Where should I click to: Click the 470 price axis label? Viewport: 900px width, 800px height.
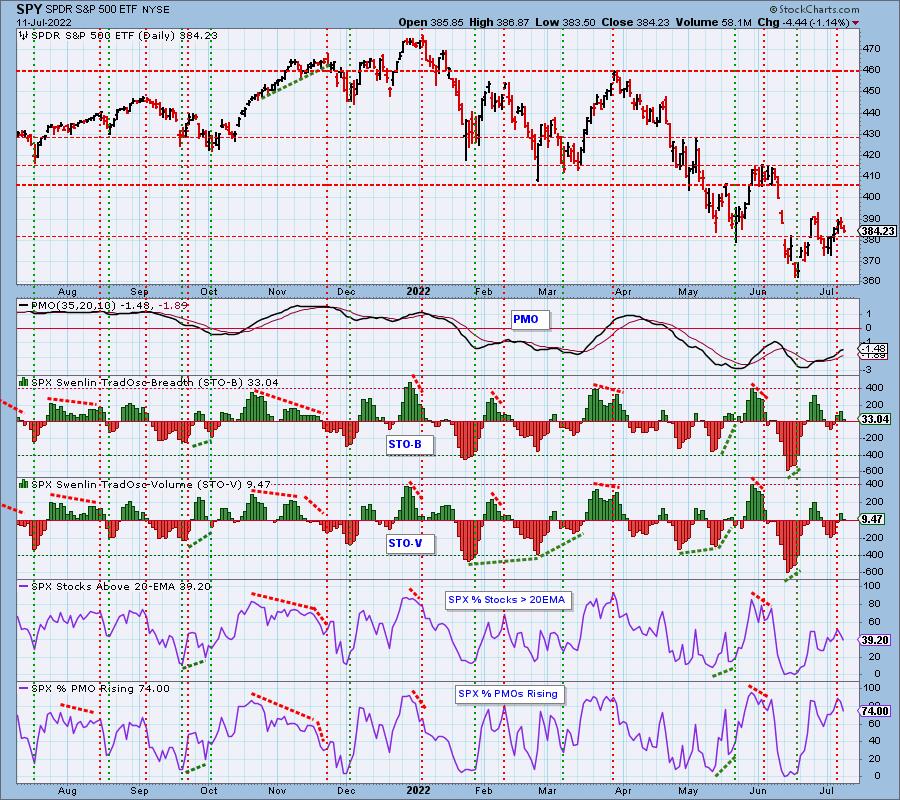pyautogui.click(x=872, y=49)
